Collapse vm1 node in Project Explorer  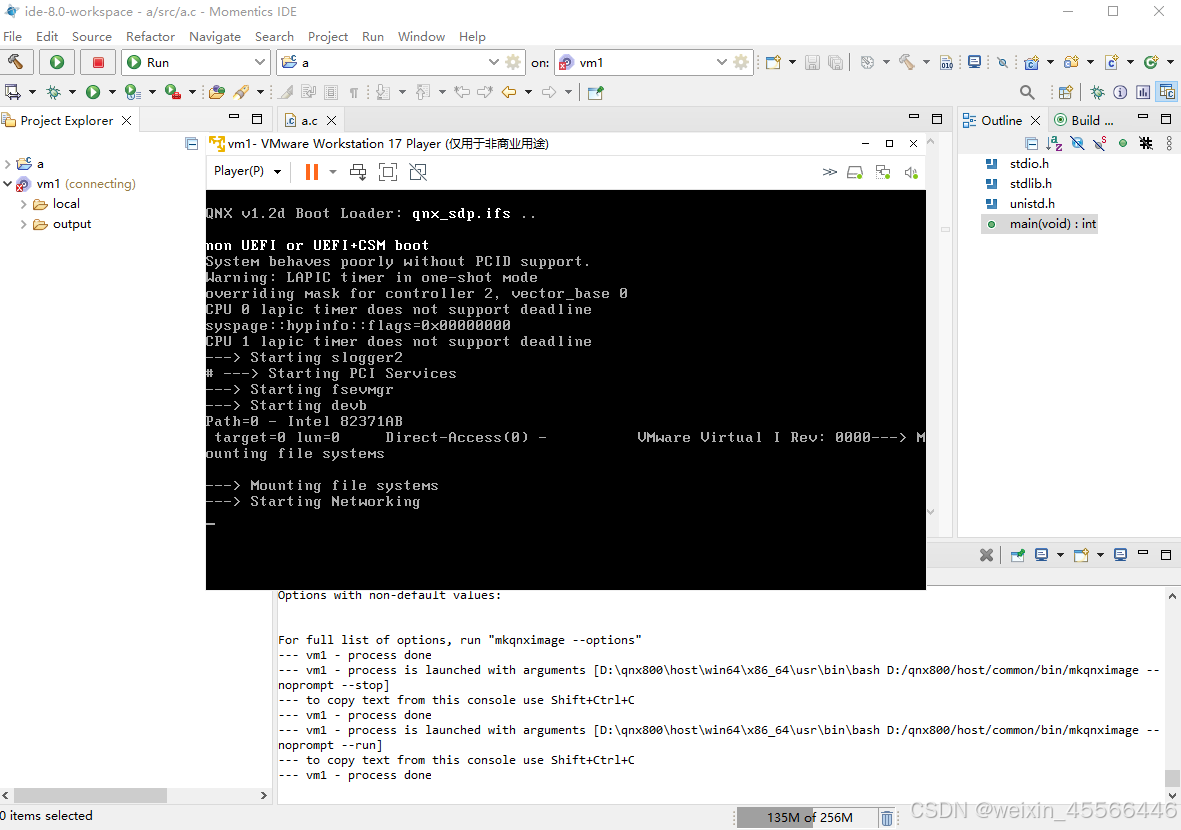pyautogui.click(x=8, y=184)
